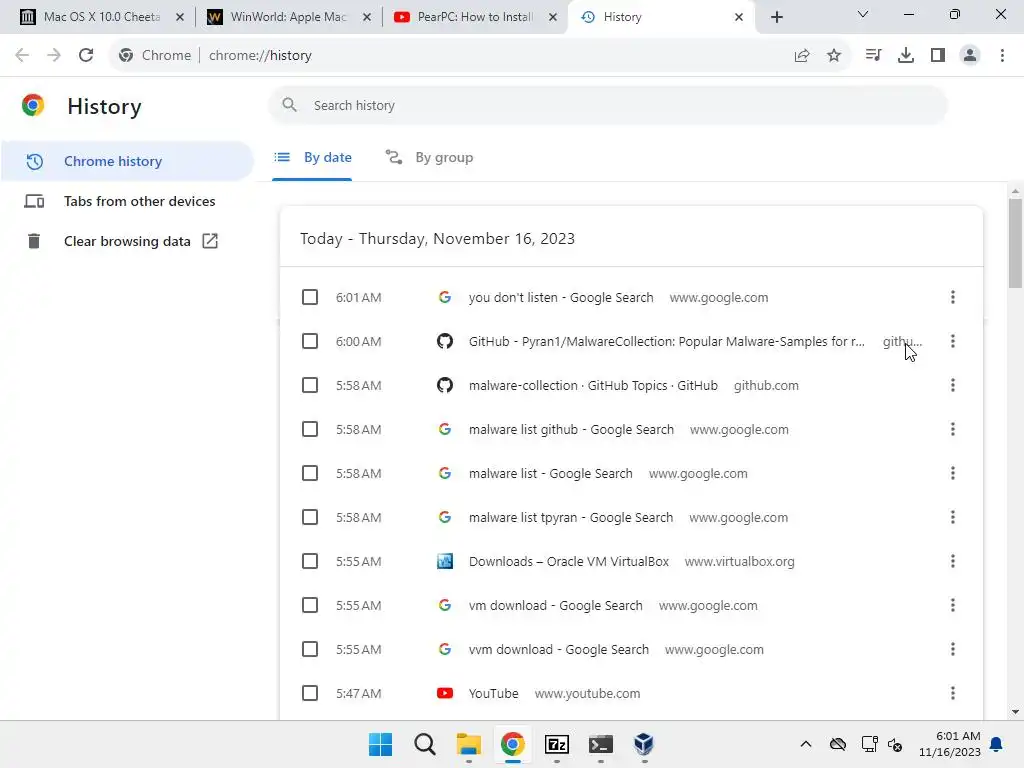The height and width of the screenshot is (768, 1024).
Task: Open actions menu for 'malware list tpyran'
Action: (x=953, y=517)
